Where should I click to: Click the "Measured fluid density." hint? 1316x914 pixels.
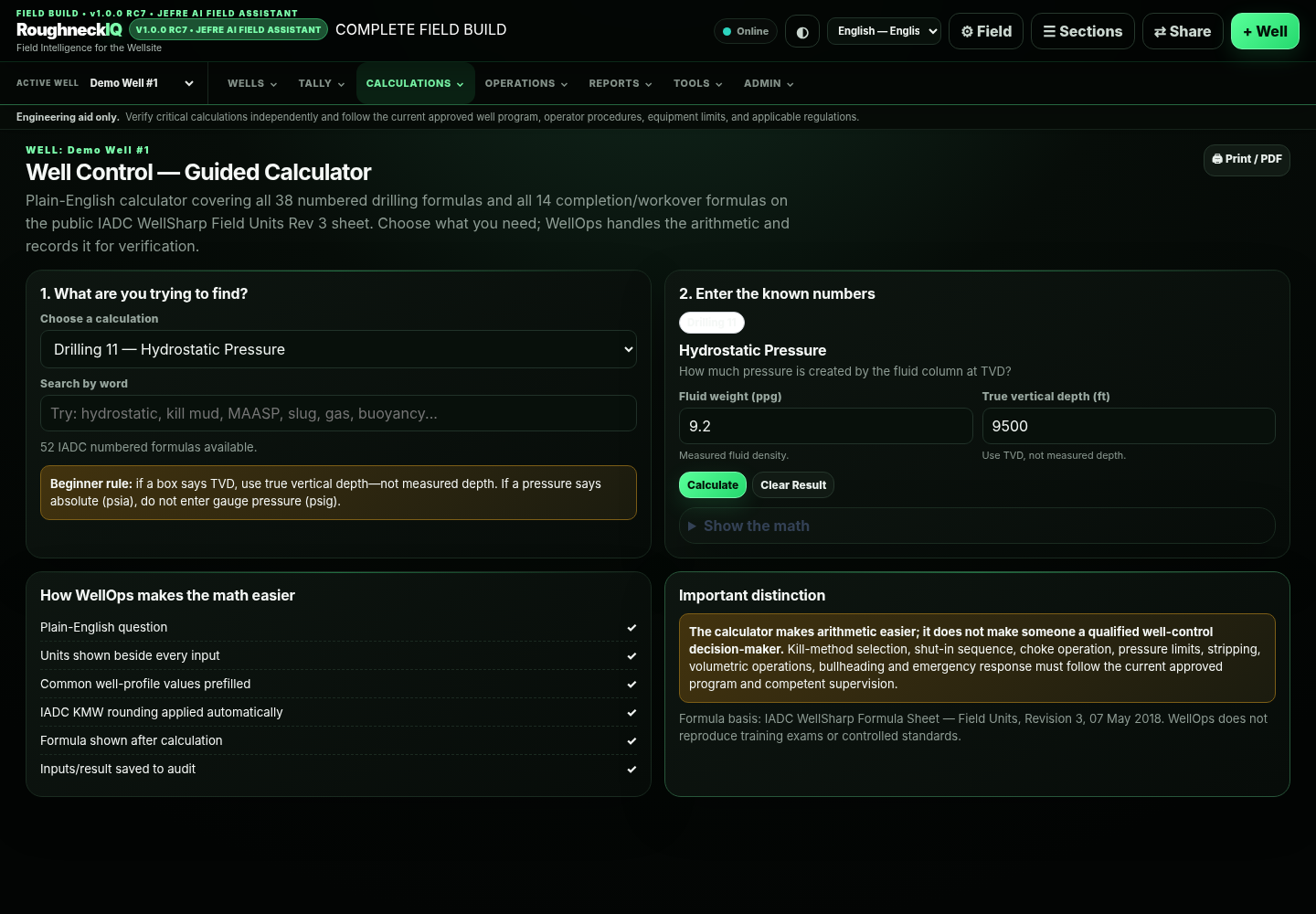coord(734,455)
